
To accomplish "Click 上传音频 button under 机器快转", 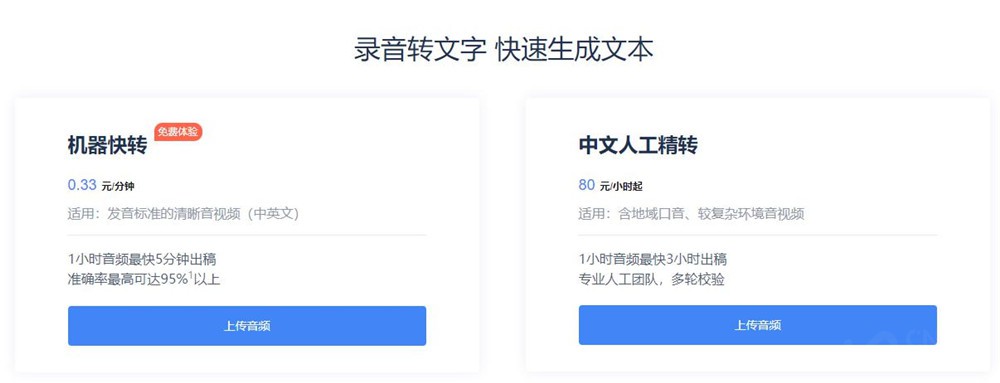I will pyautogui.click(x=247, y=326).
